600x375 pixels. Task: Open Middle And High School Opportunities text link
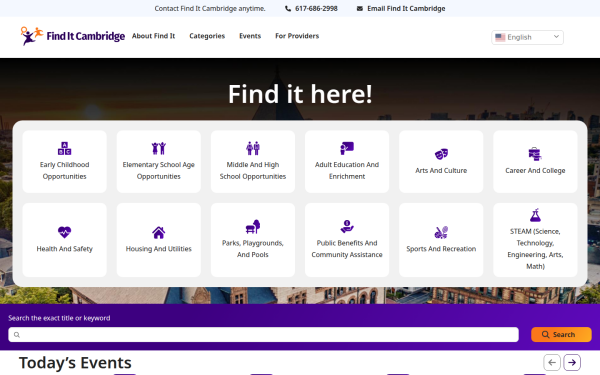(x=253, y=170)
